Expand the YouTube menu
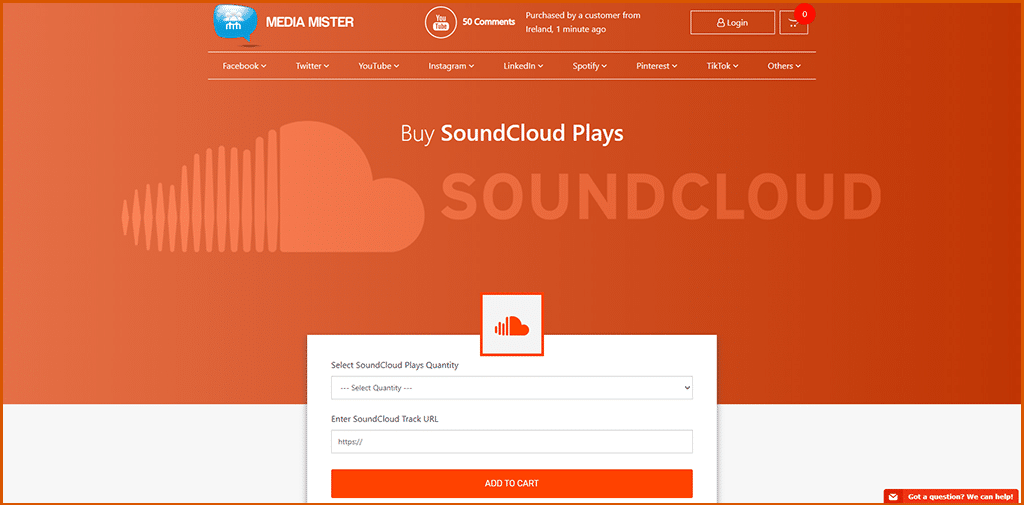 coord(379,66)
